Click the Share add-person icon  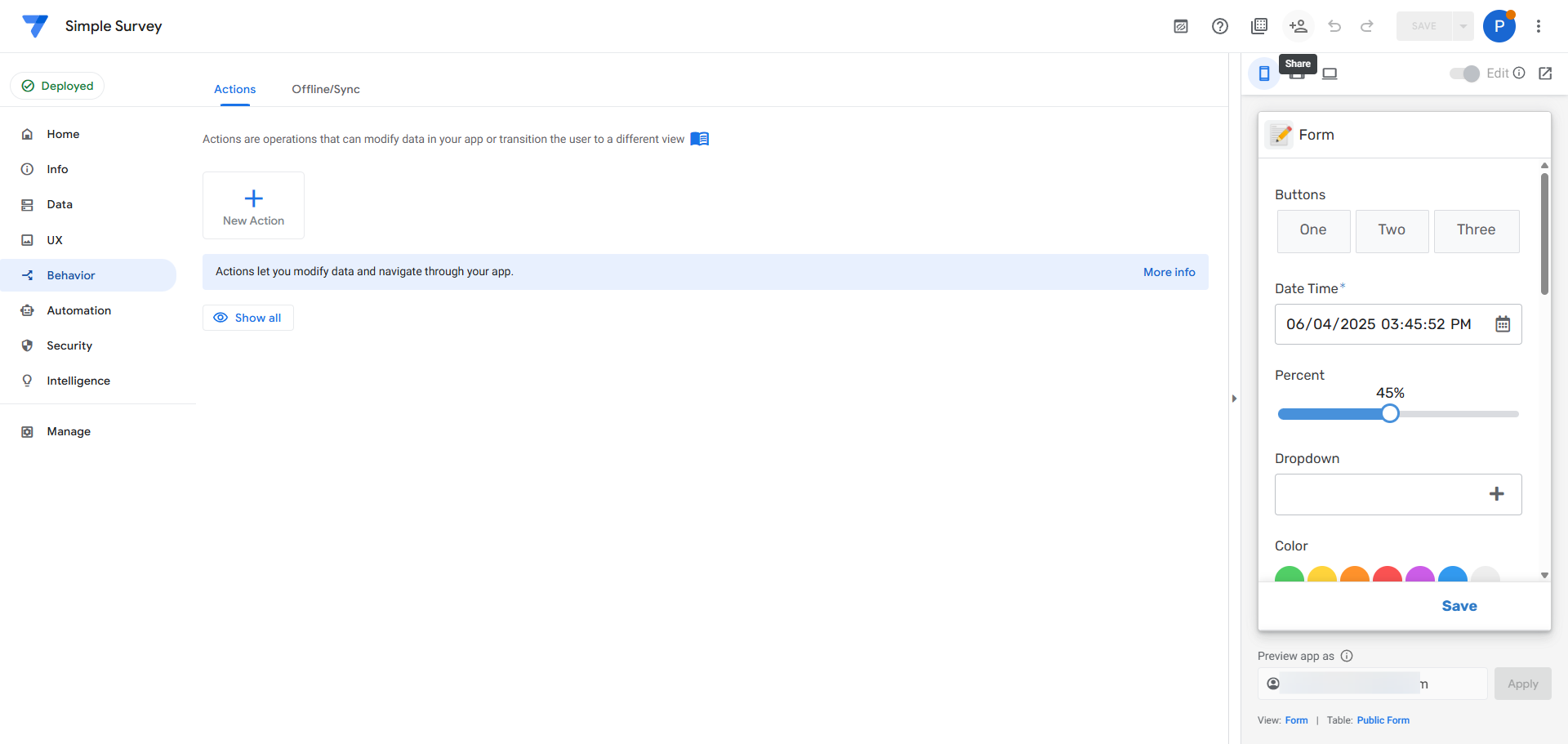pyautogui.click(x=1298, y=26)
